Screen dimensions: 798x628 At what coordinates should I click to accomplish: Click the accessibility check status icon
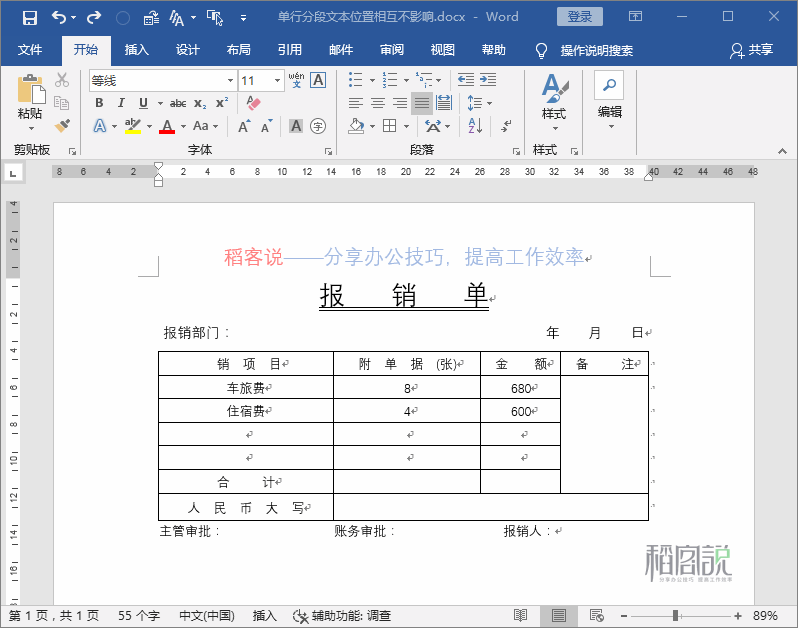tap(300, 616)
